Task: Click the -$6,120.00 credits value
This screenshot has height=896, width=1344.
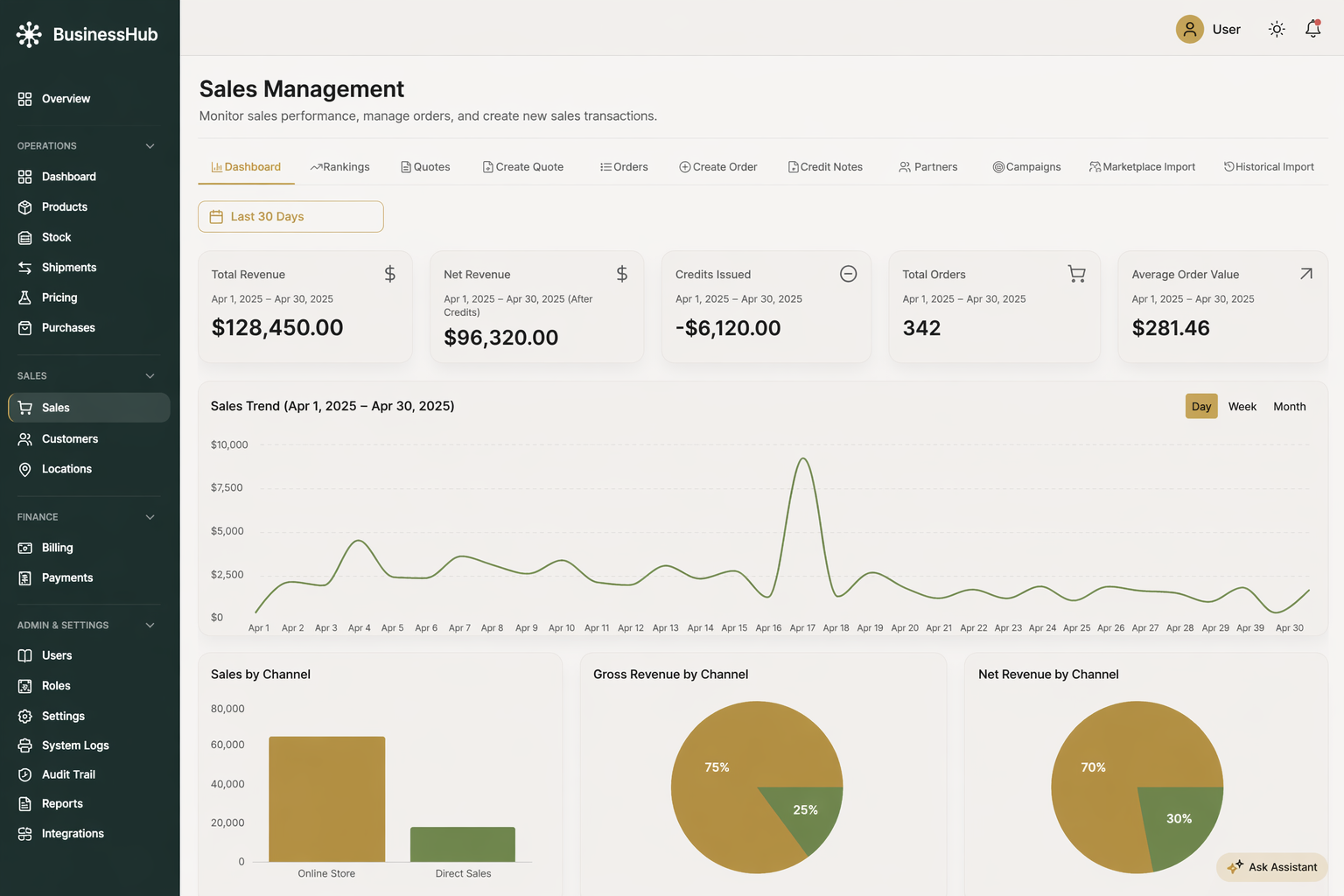Action: (x=728, y=328)
